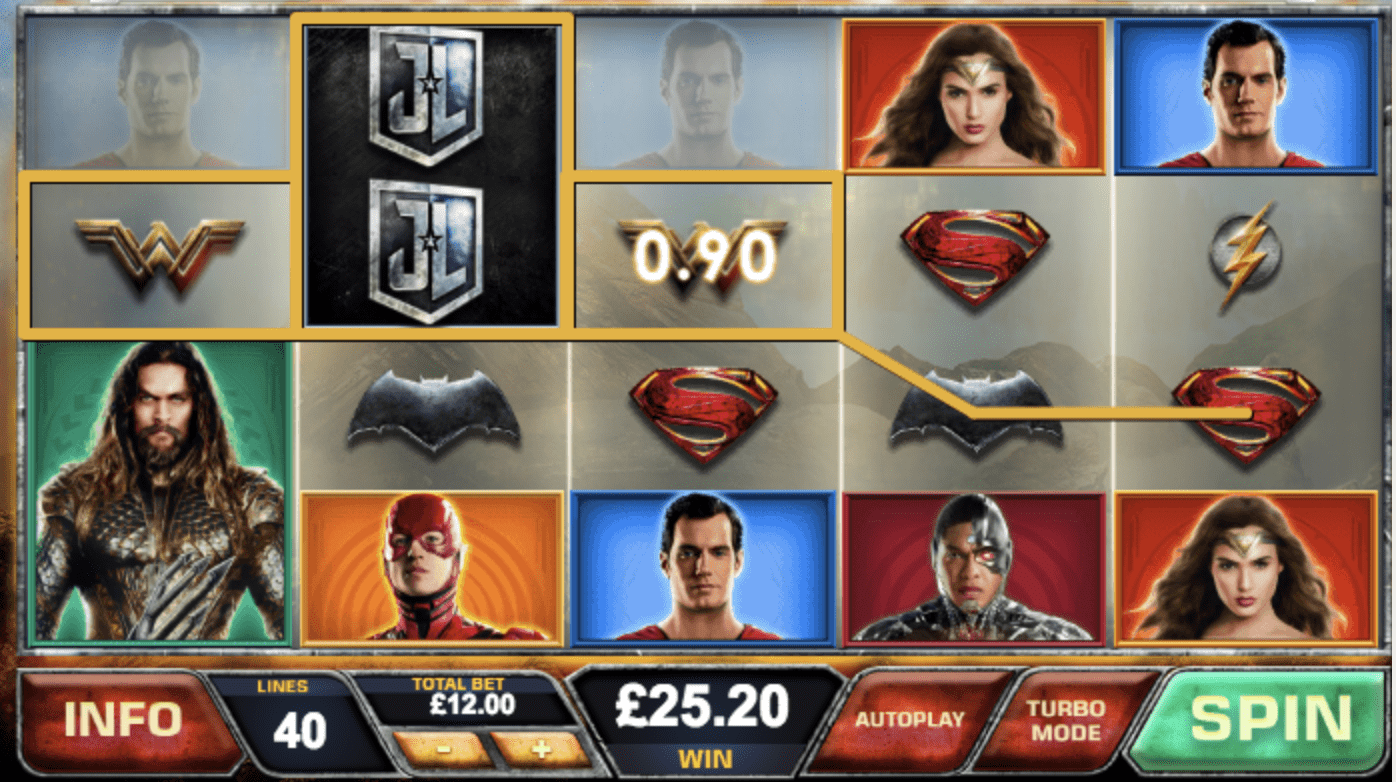
Task: Click the £25.20 win display
Action: coord(702,709)
